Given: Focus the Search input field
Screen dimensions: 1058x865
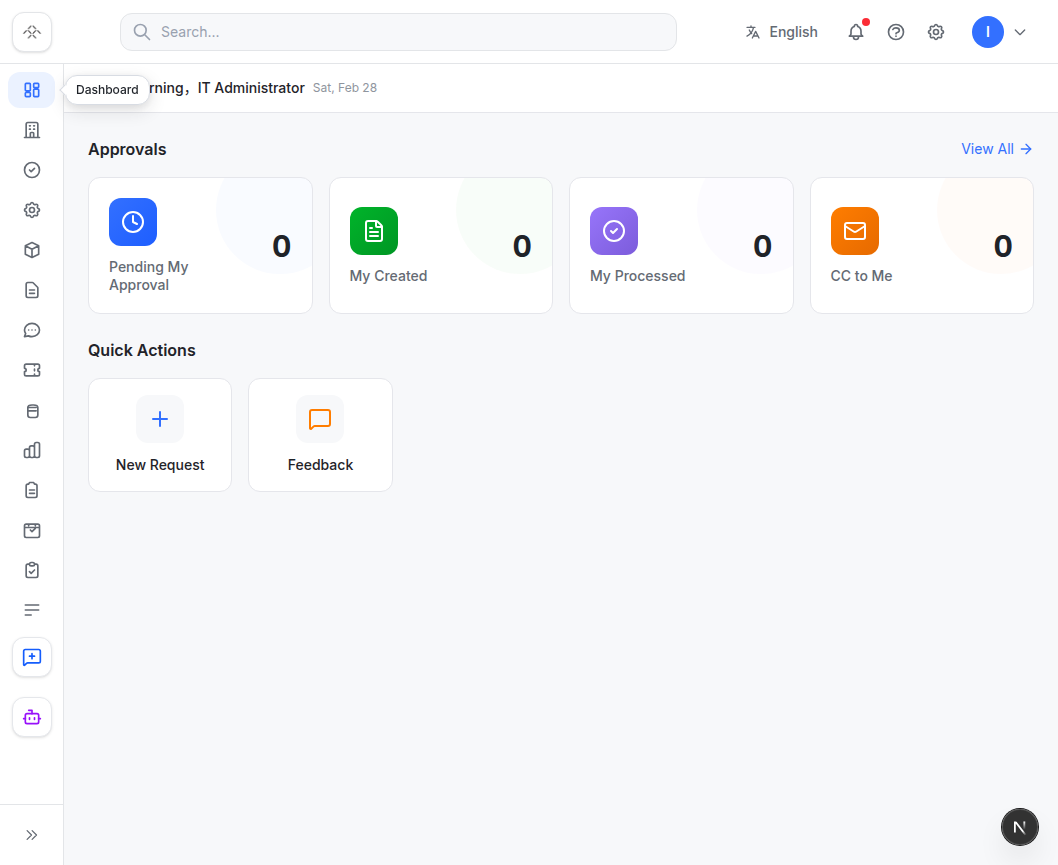Looking at the screenshot, I should [x=398, y=32].
